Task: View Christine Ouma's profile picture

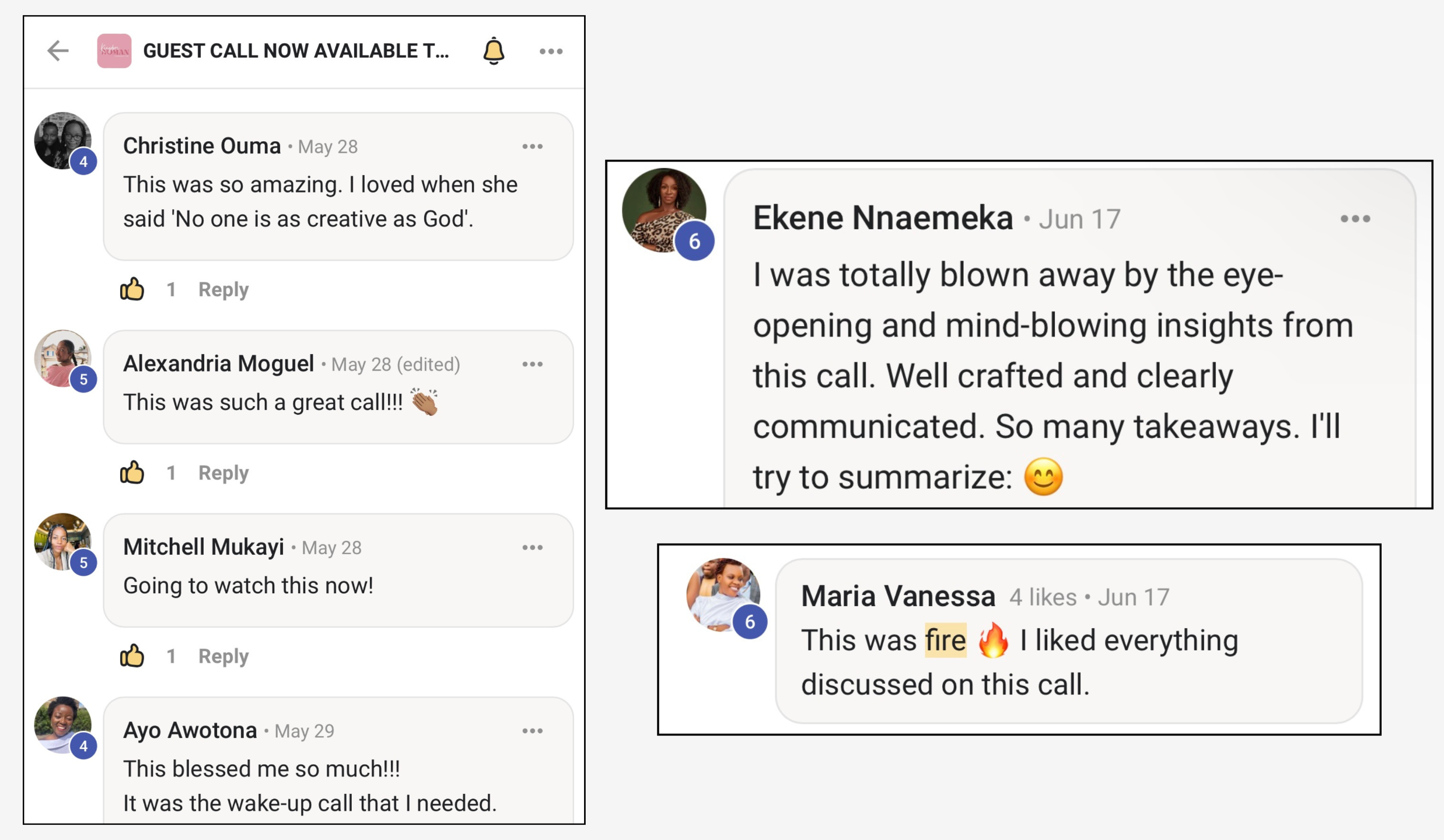Action: coord(62,141)
